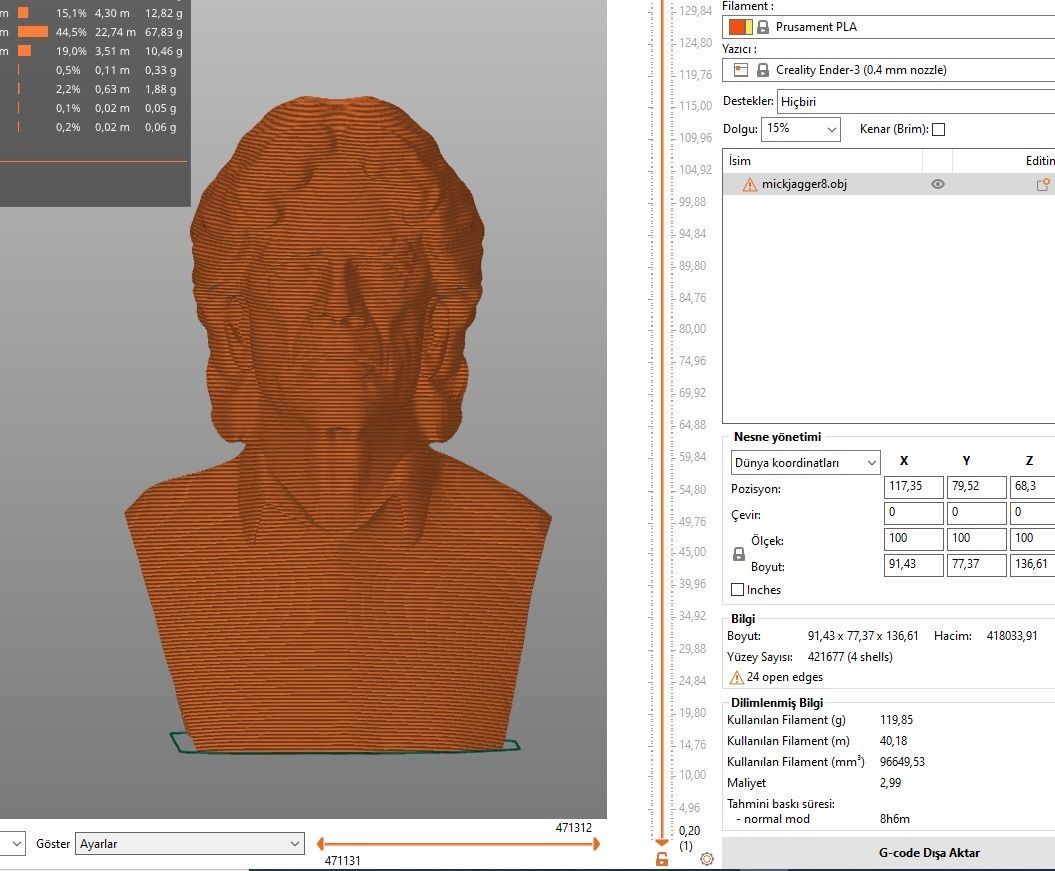Image resolution: width=1055 pixels, height=871 pixels.
Task: Enable the Kenar (Brim) checkbox
Action: 939,129
